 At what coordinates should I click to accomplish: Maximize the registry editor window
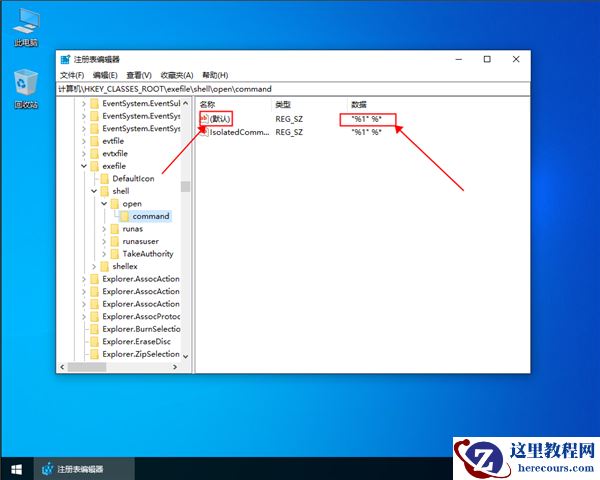[x=487, y=59]
